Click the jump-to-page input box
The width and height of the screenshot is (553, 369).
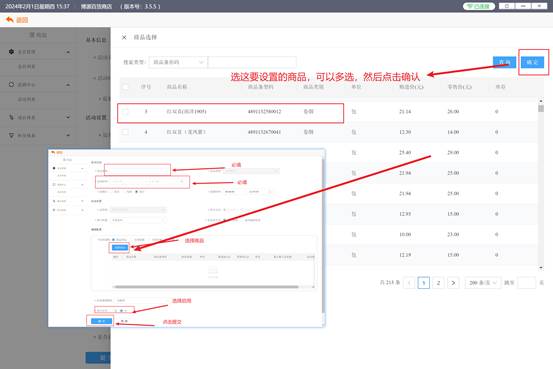pos(526,283)
